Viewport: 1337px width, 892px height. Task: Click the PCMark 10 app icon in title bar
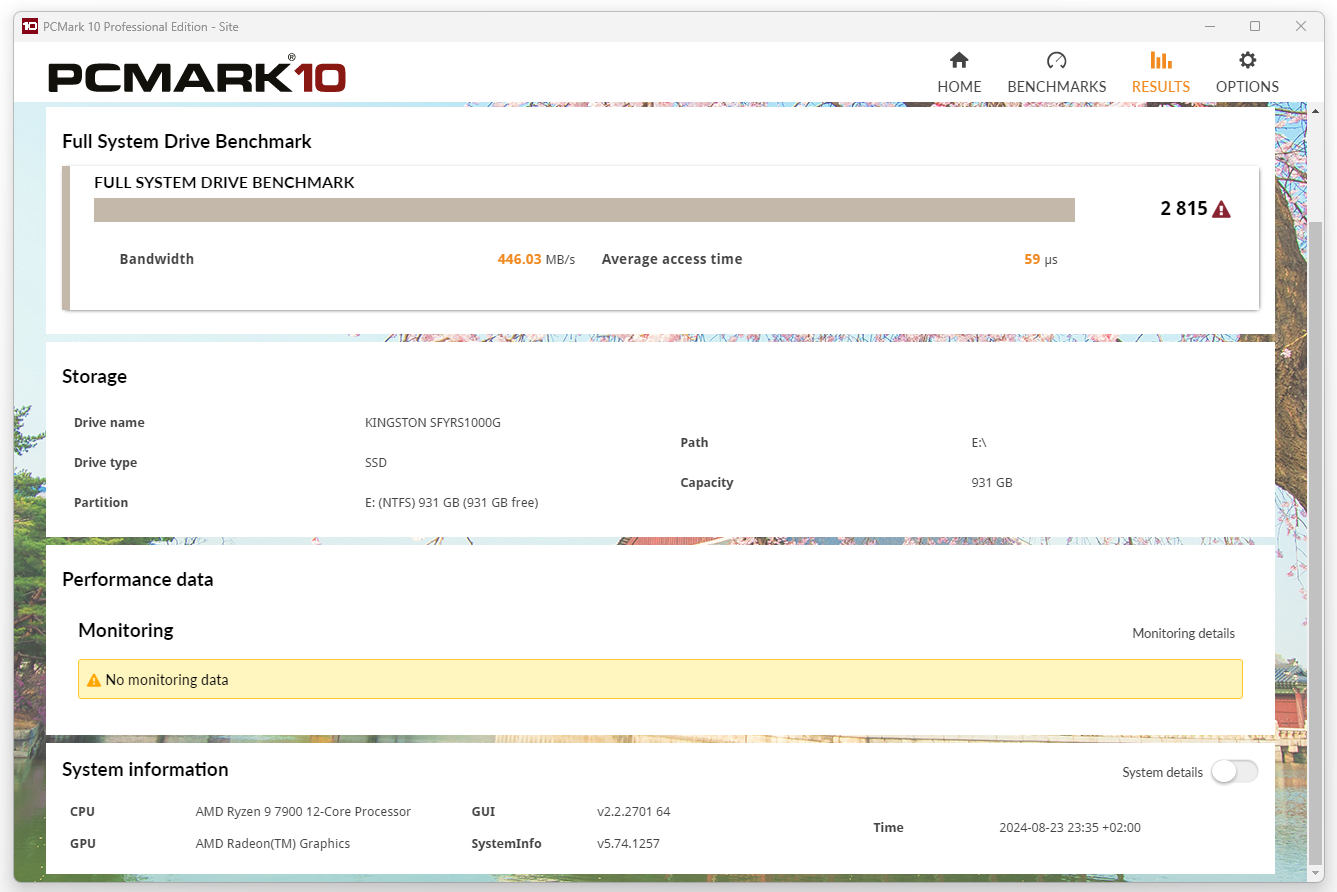(29, 26)
